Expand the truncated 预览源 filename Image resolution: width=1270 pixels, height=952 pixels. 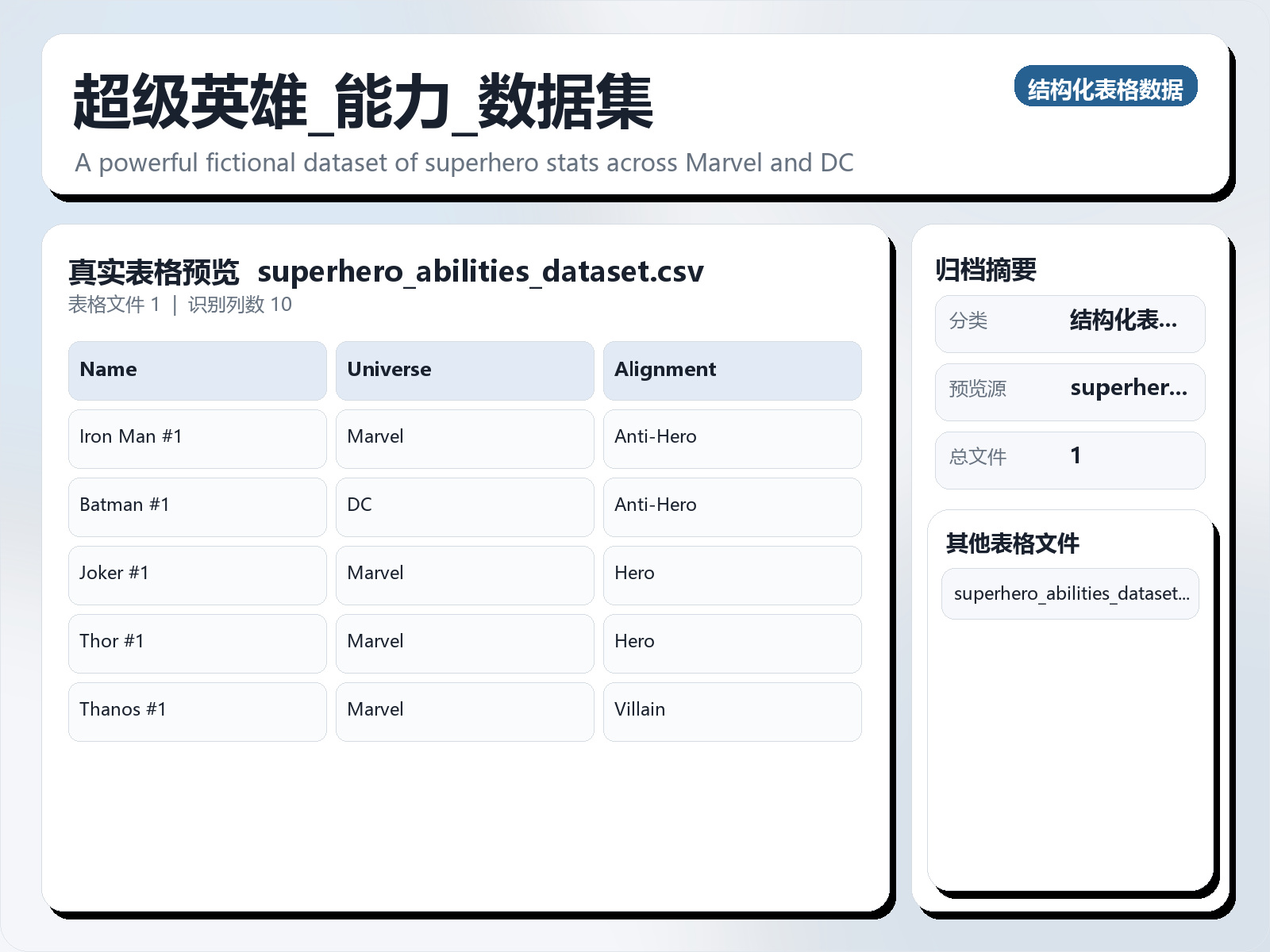[1070, 391]
